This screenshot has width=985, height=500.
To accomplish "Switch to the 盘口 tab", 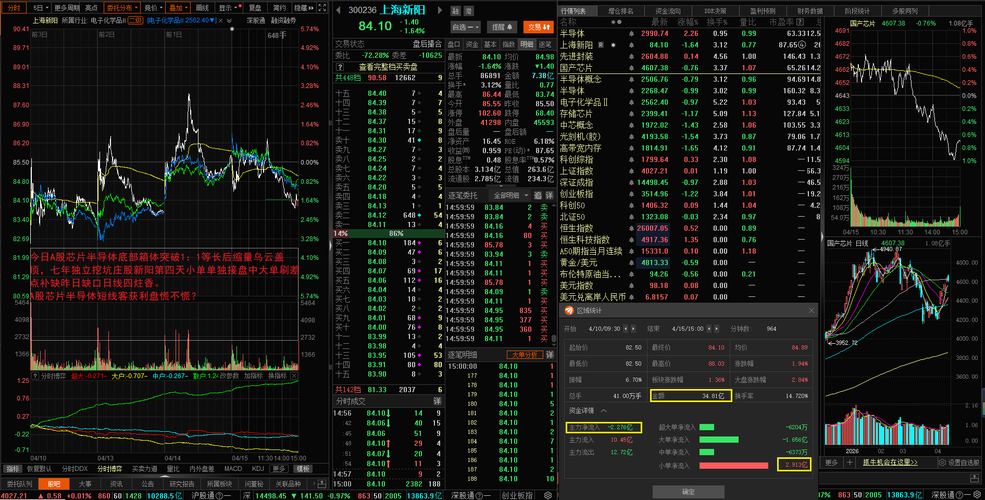I will pyautogui.click(x=454, y=45).
